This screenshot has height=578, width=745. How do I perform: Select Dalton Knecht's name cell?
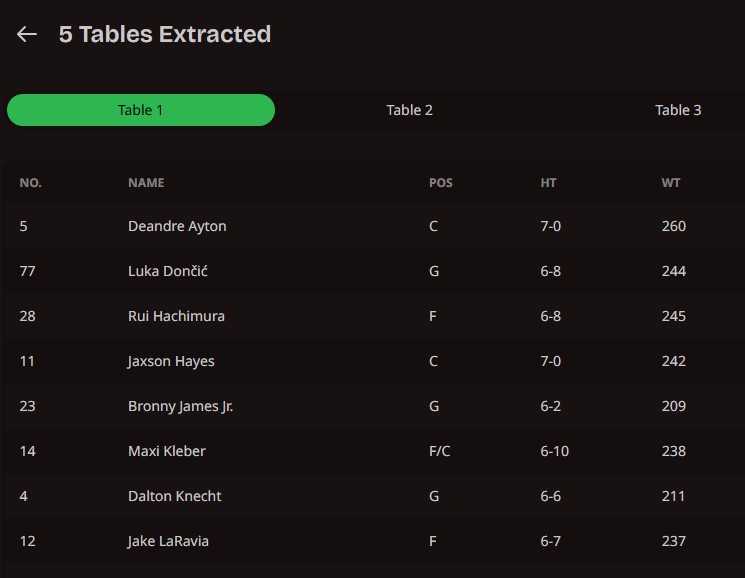(175, 496)
